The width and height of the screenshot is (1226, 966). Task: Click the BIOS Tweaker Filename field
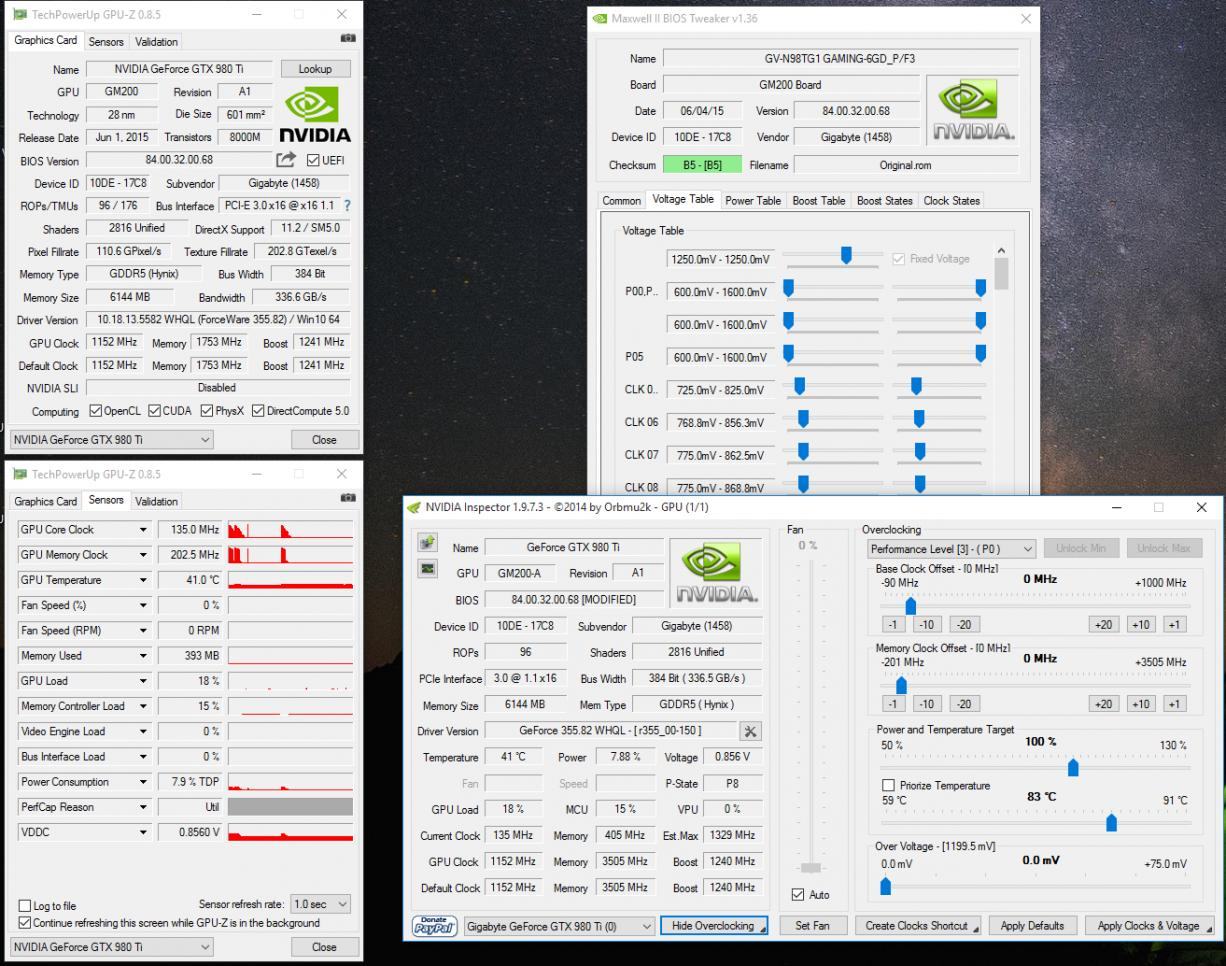coord(906,165)
